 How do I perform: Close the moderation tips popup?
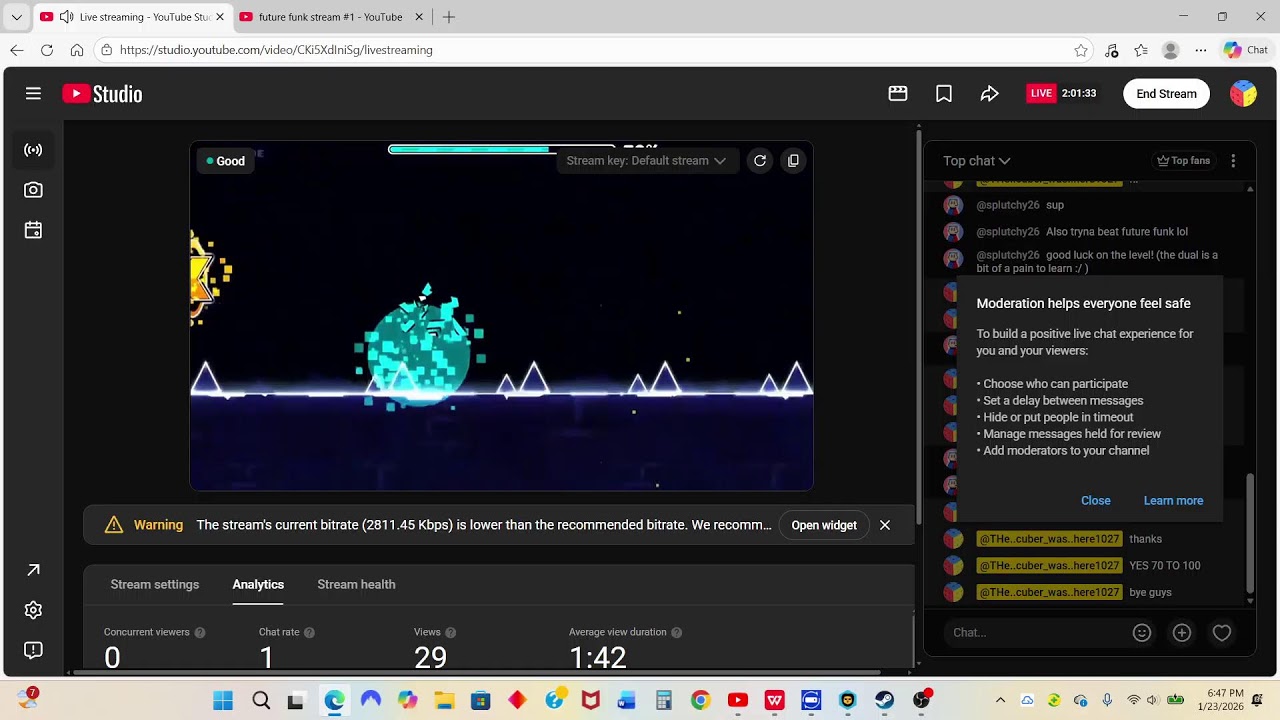(1096, 500)
